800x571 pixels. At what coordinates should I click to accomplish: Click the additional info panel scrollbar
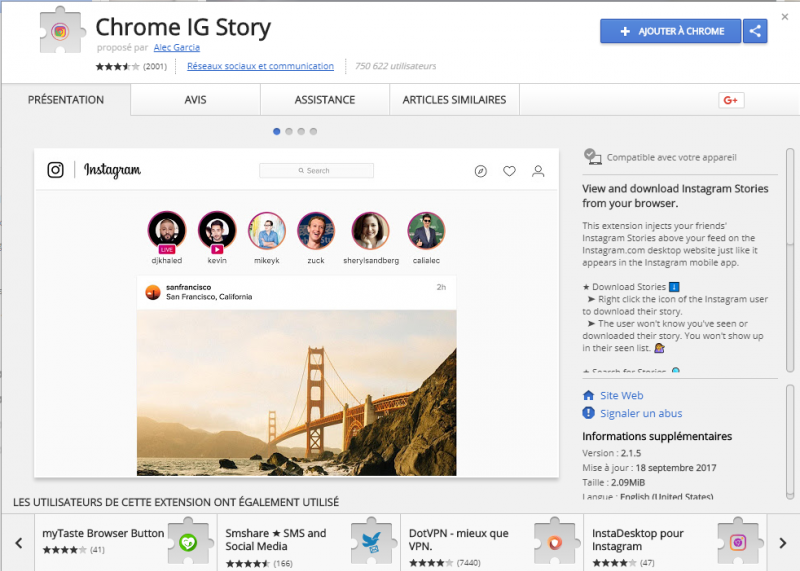coord(790,442)
